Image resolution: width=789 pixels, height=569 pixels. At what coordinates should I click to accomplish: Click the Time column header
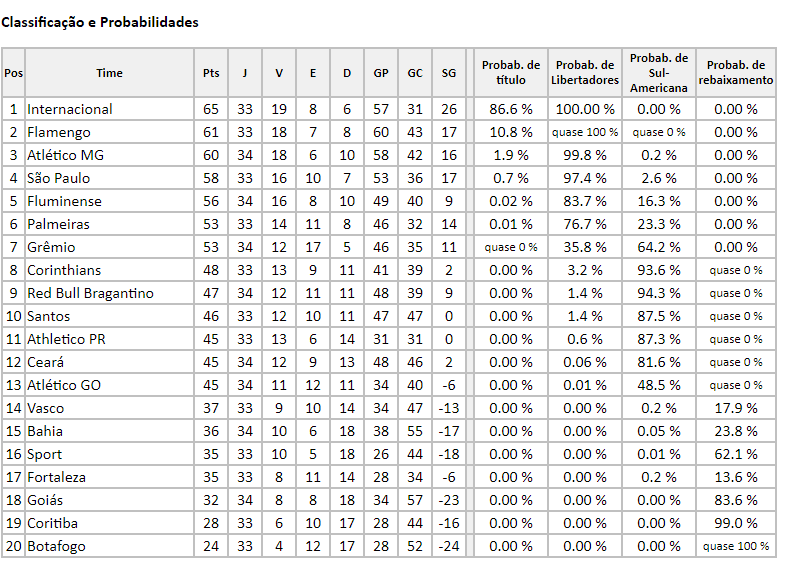(109, 73)
